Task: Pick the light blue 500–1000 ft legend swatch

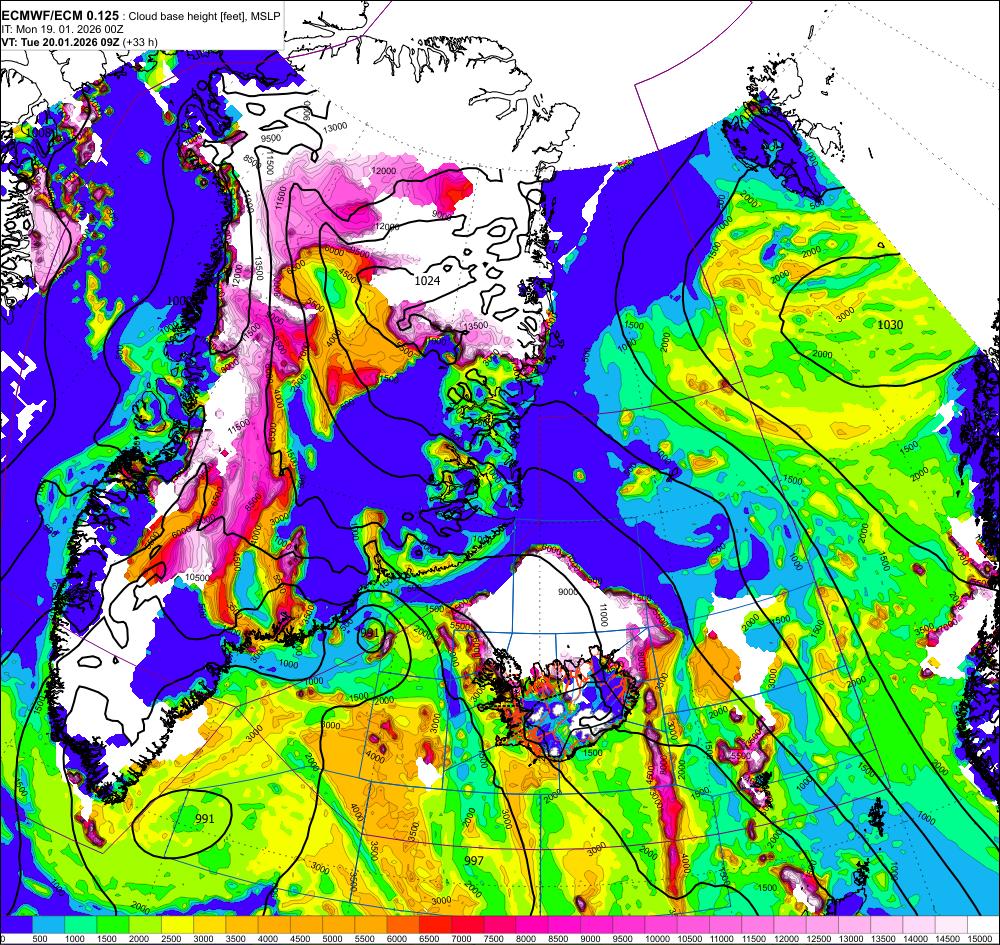Action: [x=48, y=924]
